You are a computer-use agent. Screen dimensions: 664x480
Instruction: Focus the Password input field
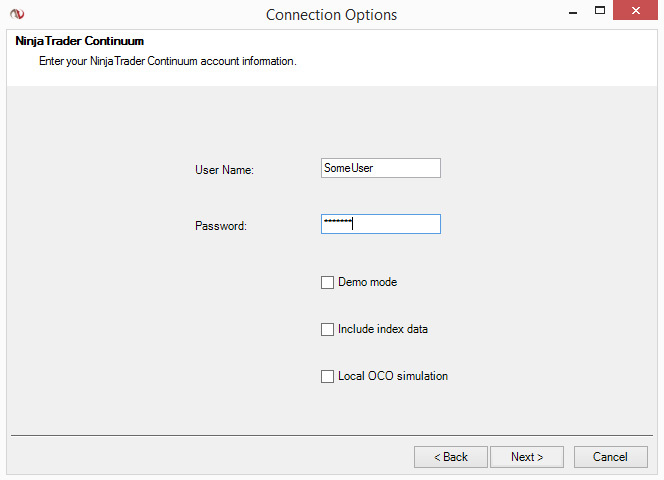click(381, 224)
